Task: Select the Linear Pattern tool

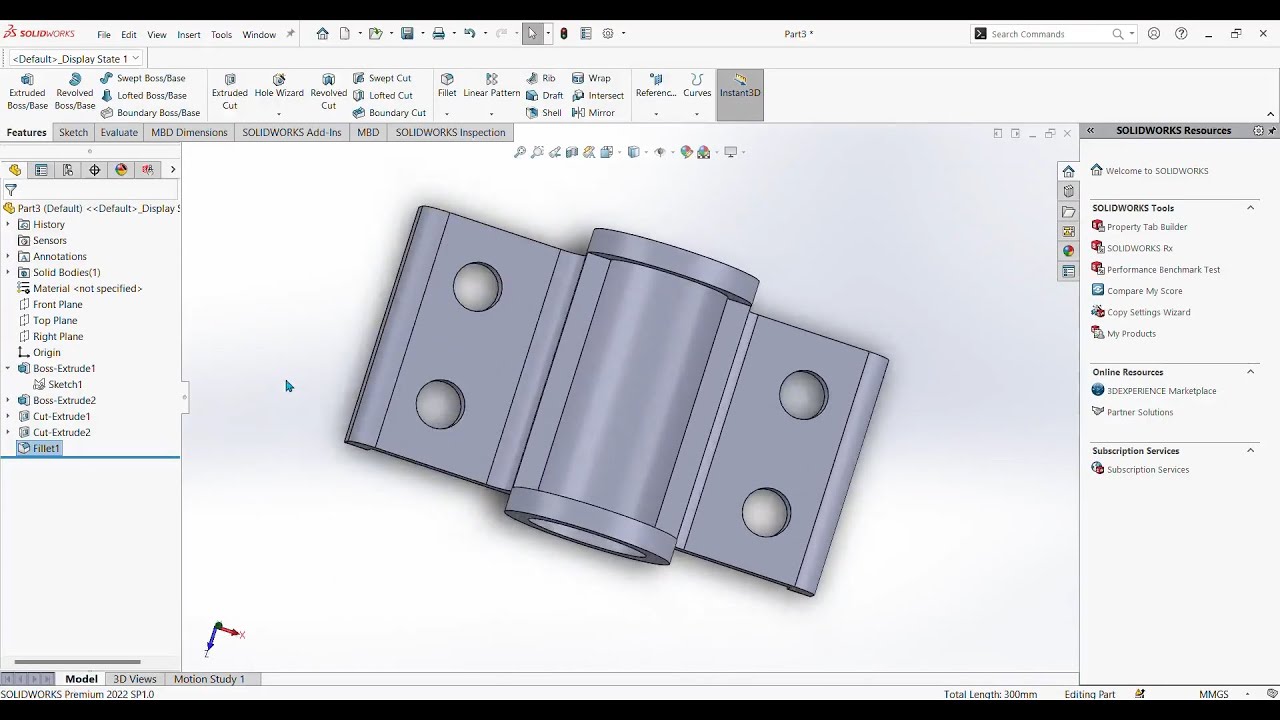Action: coord(491,86)
